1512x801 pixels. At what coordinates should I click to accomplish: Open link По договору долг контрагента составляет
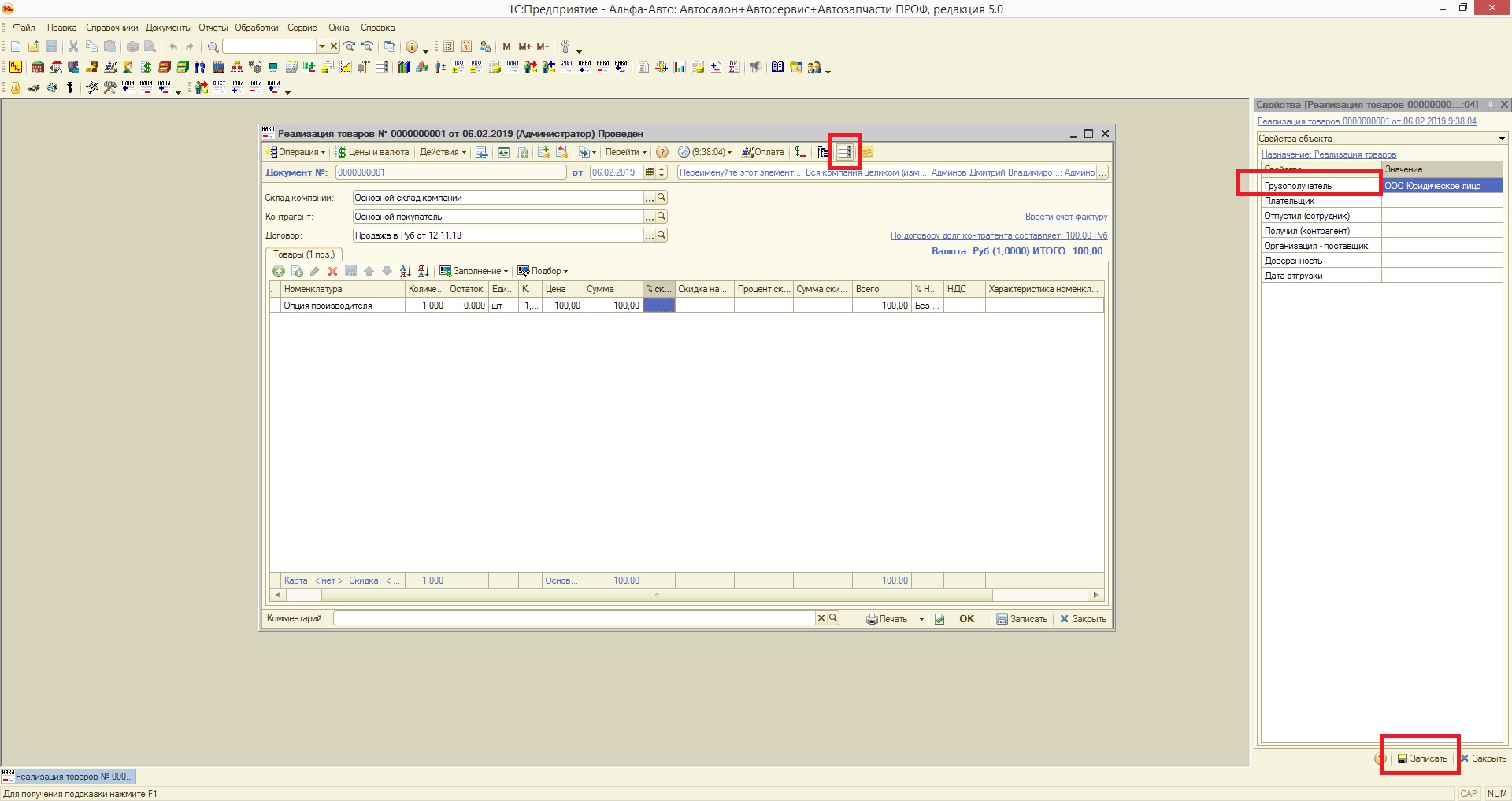pyautogui.click(x=999, y=235)
